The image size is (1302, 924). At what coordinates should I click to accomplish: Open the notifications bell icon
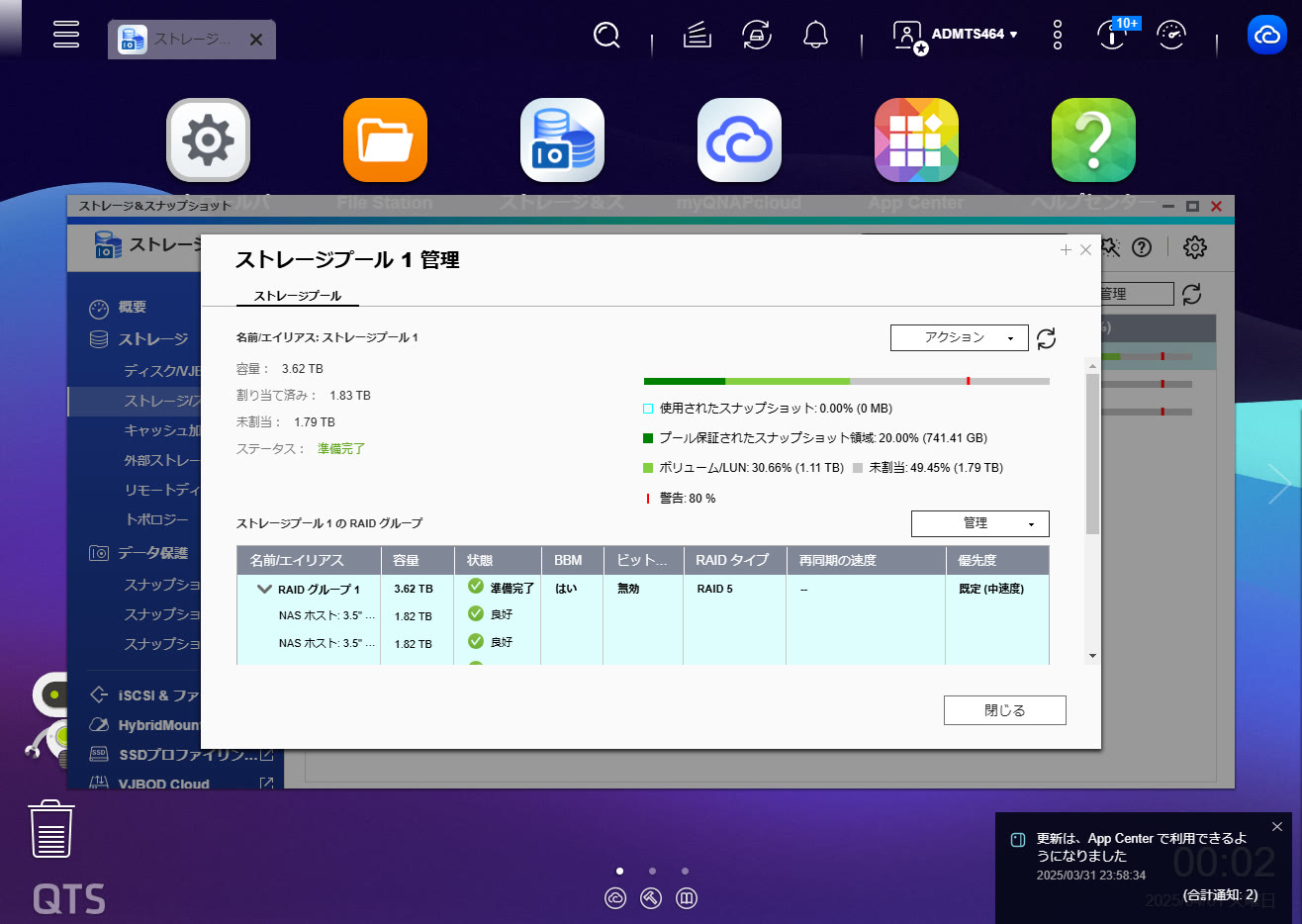pyautogui.click(x=815, y=36)
